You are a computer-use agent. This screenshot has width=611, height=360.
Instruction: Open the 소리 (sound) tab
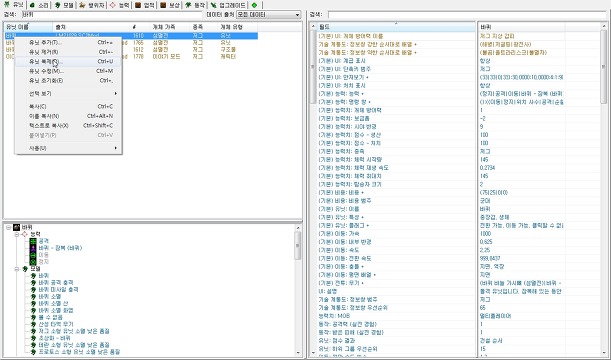pyautogui.click(x=38, y=5)
